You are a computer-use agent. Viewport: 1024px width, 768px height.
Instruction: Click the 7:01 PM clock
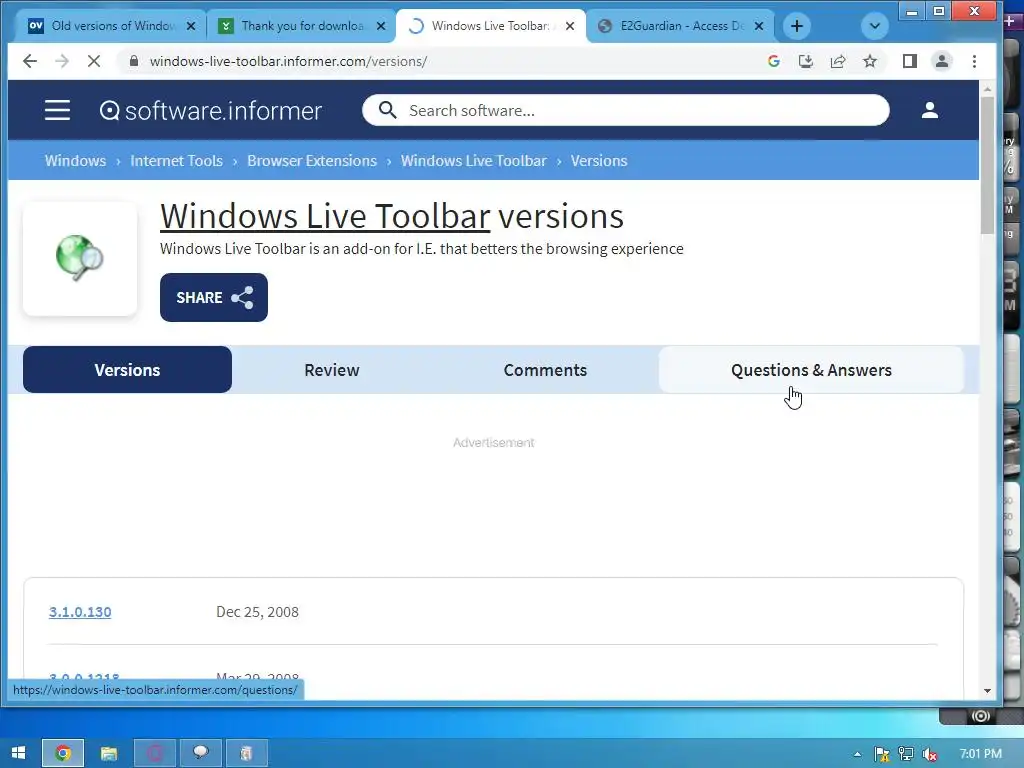point(980,754)
